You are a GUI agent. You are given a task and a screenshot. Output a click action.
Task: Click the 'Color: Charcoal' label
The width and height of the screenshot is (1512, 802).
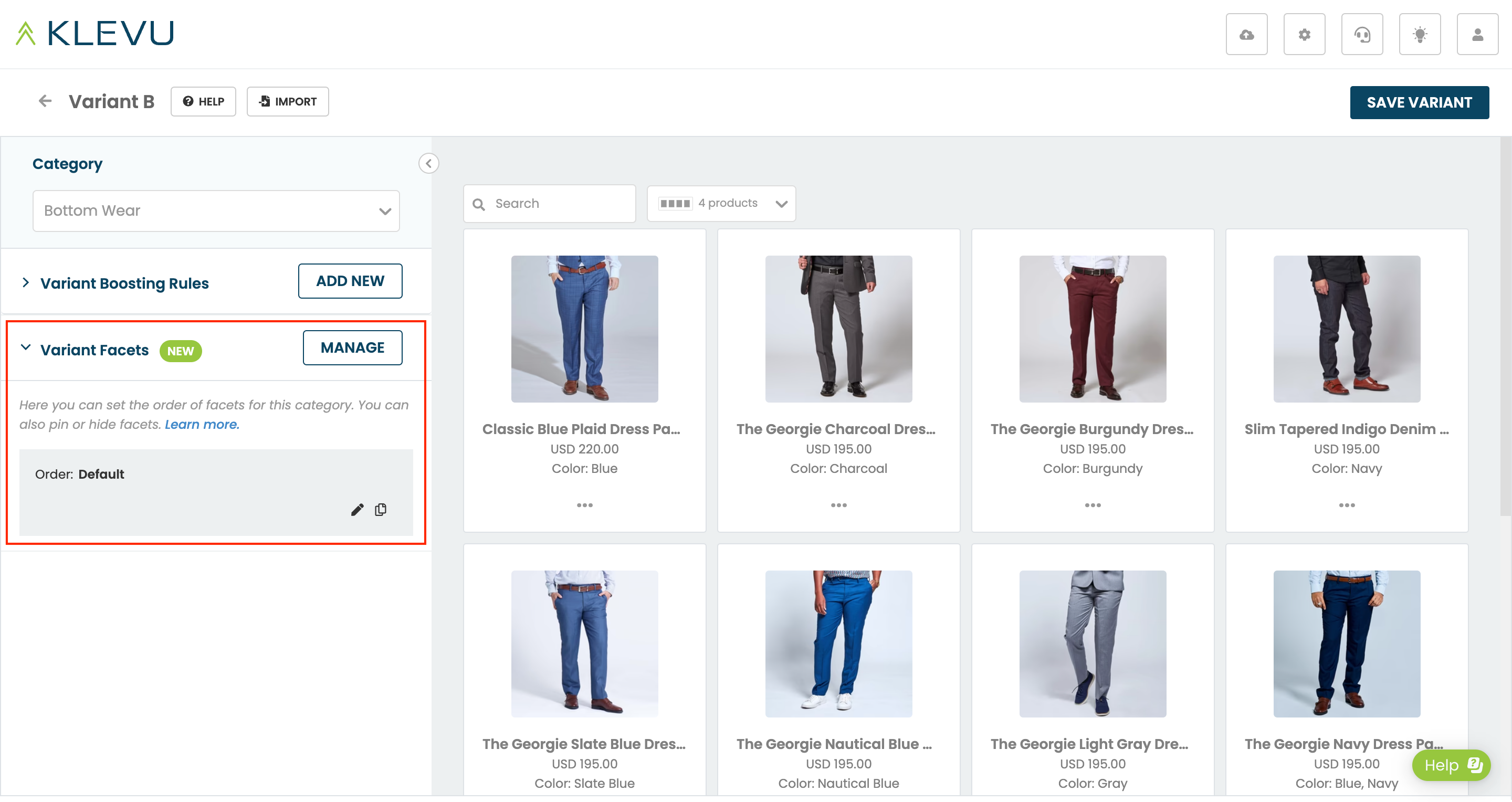[839, 468]
